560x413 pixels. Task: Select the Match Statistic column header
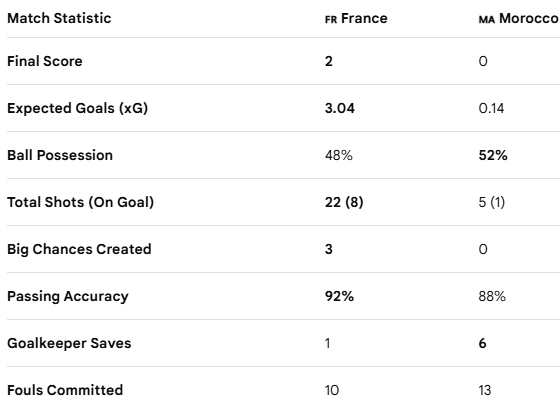[59, 18]
